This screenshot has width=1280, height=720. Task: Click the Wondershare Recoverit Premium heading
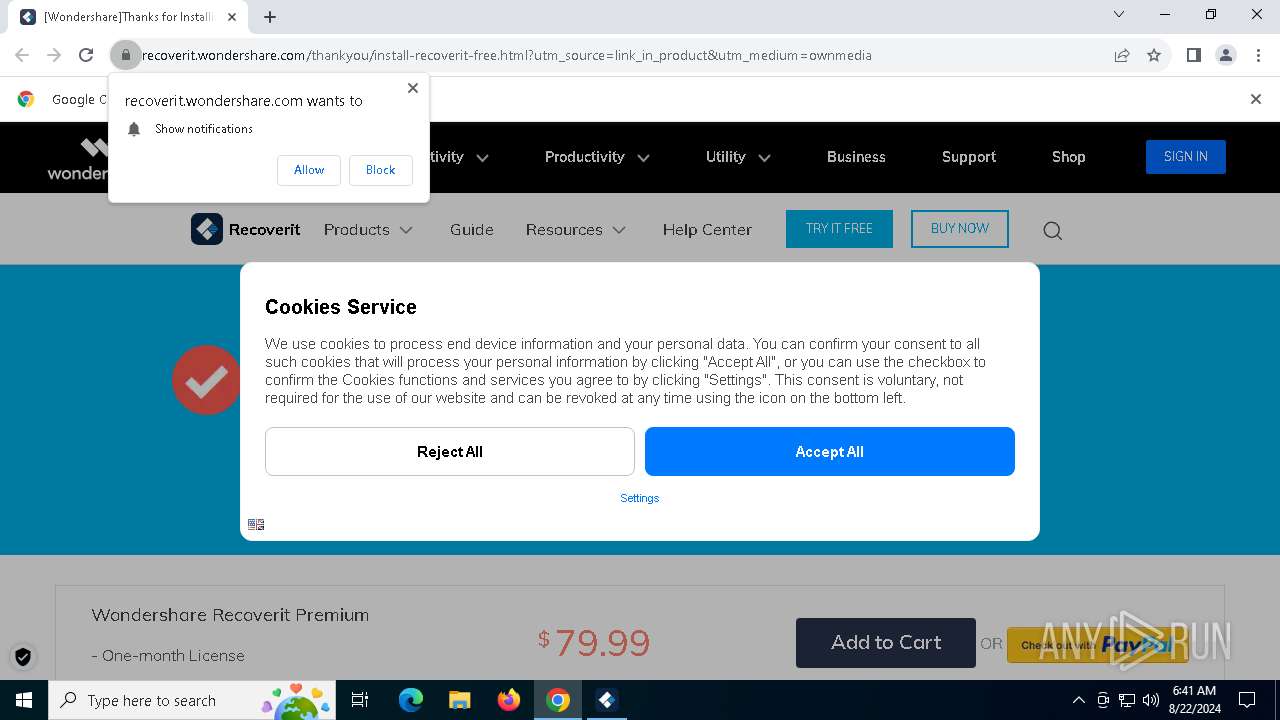pyautogui.click(x=230, y=615)
